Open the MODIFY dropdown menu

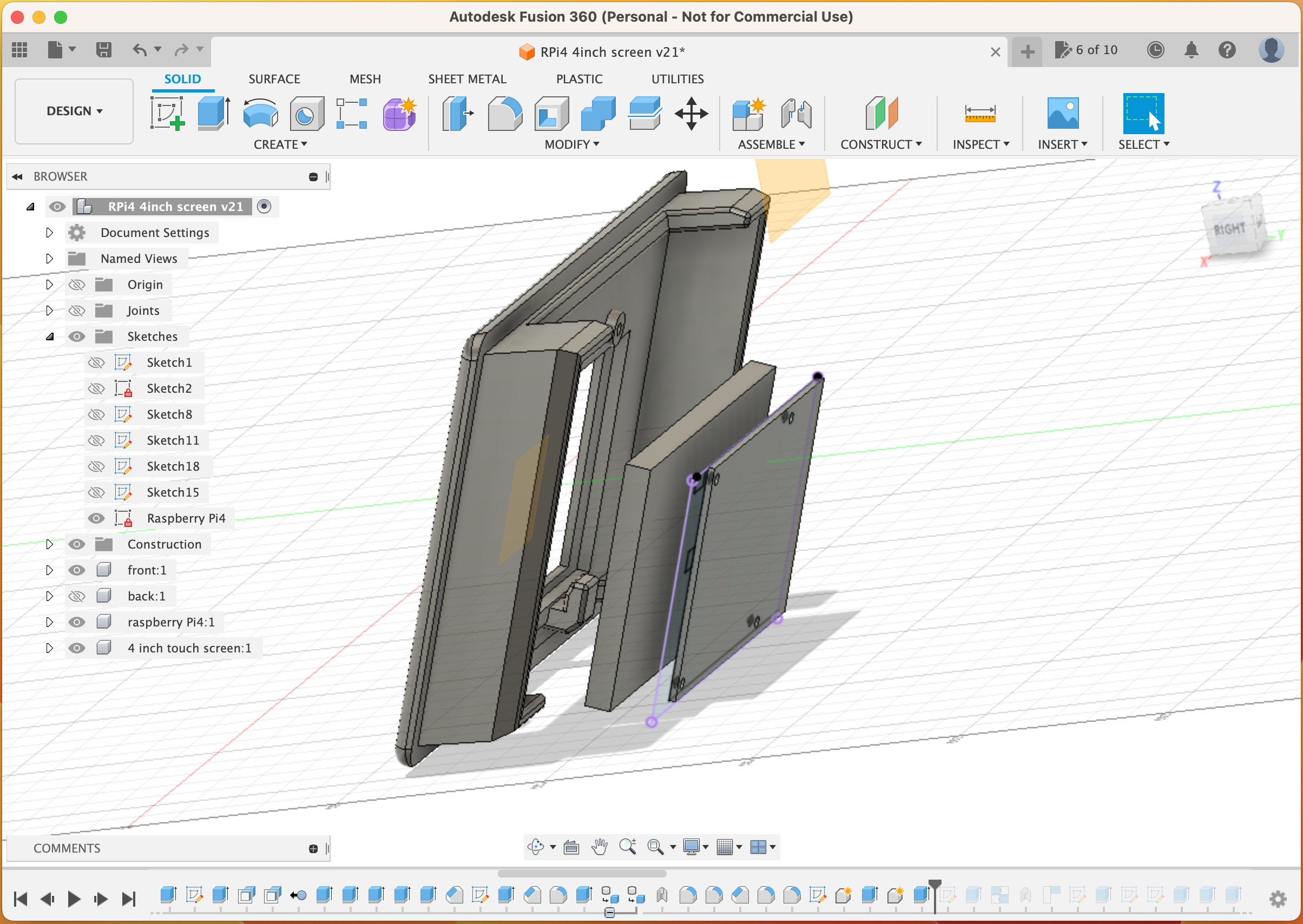(x=572, y=144)
